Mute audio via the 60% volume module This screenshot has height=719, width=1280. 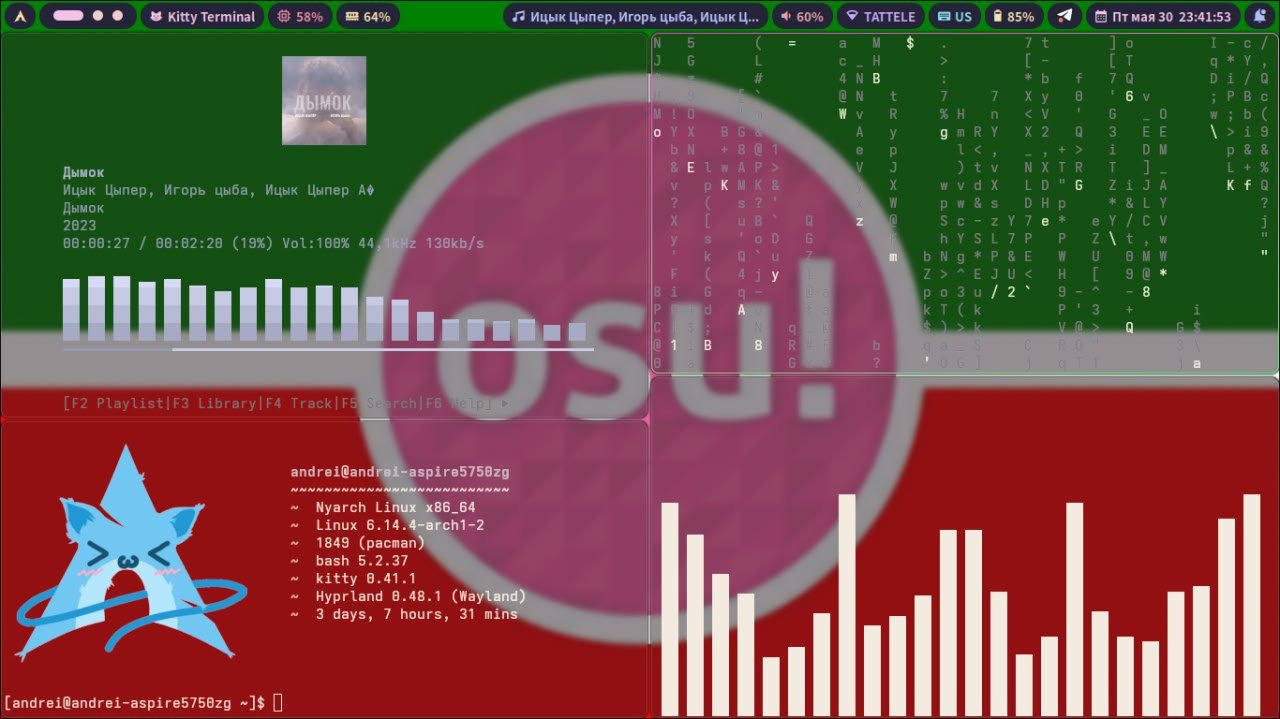point(802,16)
